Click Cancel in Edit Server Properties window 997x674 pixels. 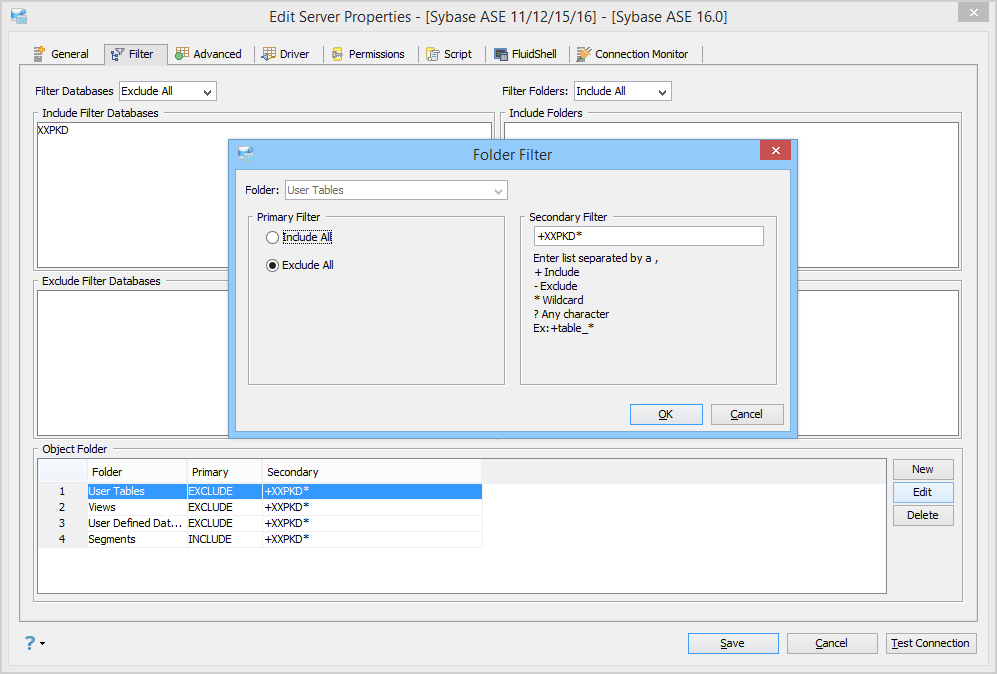(832, 643)
